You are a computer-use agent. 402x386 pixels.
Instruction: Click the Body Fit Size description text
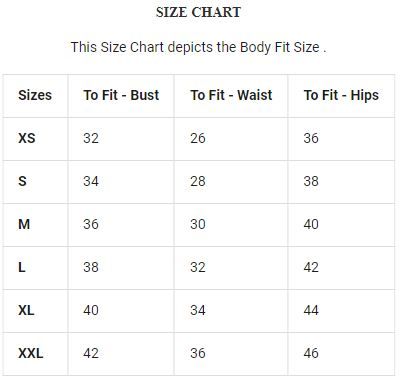[199, 47]
